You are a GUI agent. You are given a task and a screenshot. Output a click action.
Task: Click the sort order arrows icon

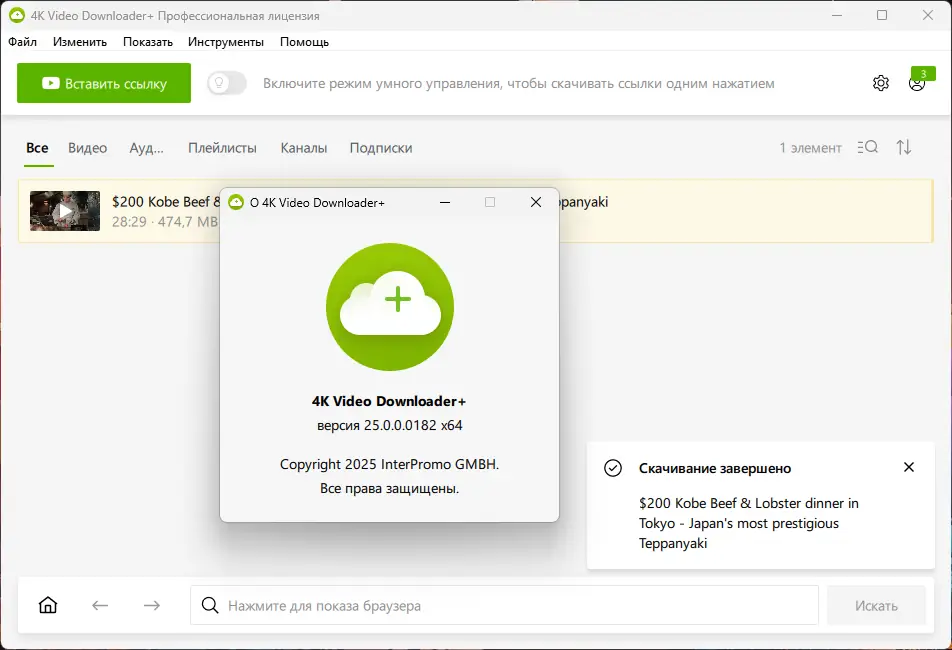pos(903,147)
